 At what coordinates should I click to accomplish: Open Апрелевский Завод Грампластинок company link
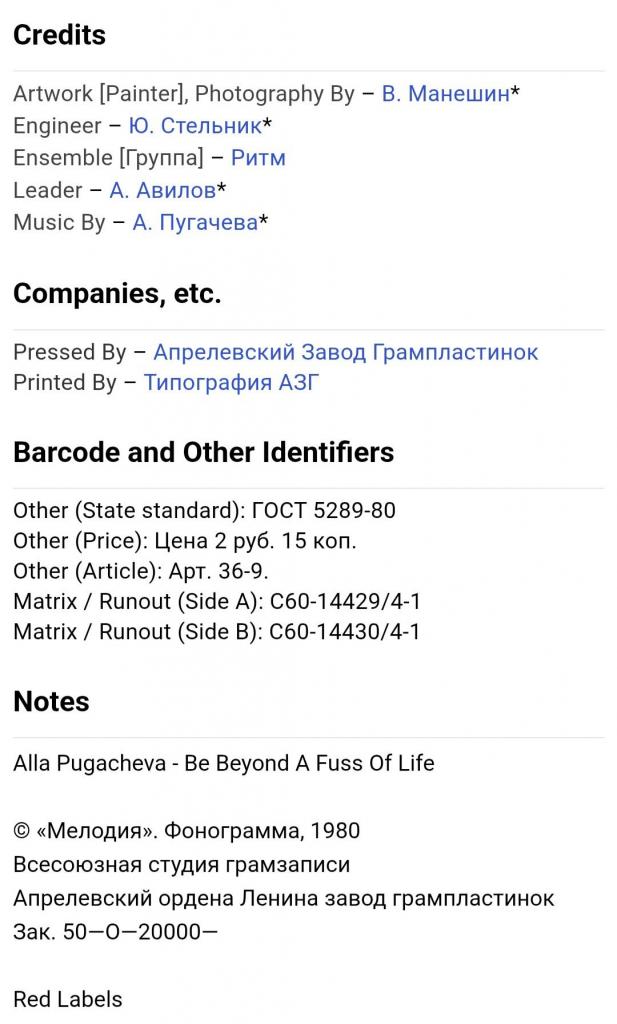(345, 352)
